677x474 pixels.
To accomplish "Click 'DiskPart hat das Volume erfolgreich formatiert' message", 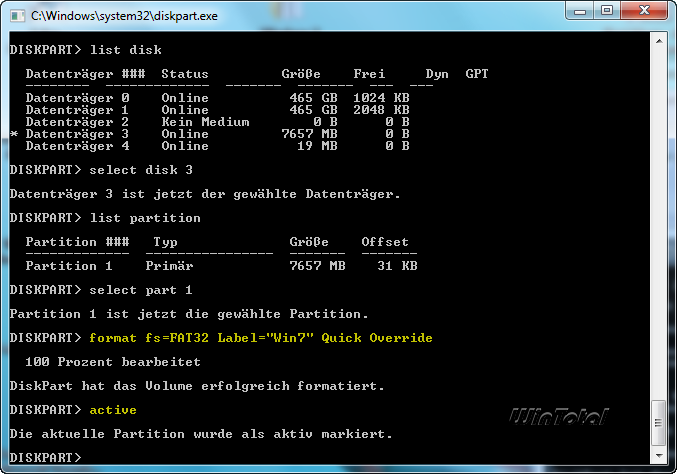I will [x=197, y=386].
